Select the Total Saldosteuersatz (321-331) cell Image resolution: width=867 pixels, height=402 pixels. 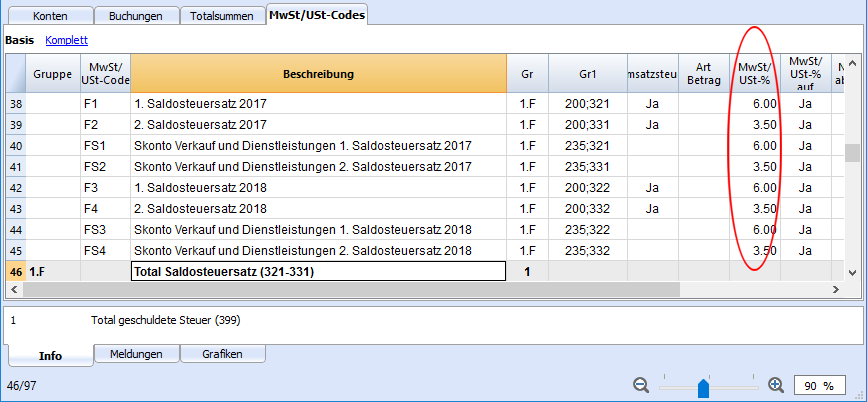(x=318, y=272)
